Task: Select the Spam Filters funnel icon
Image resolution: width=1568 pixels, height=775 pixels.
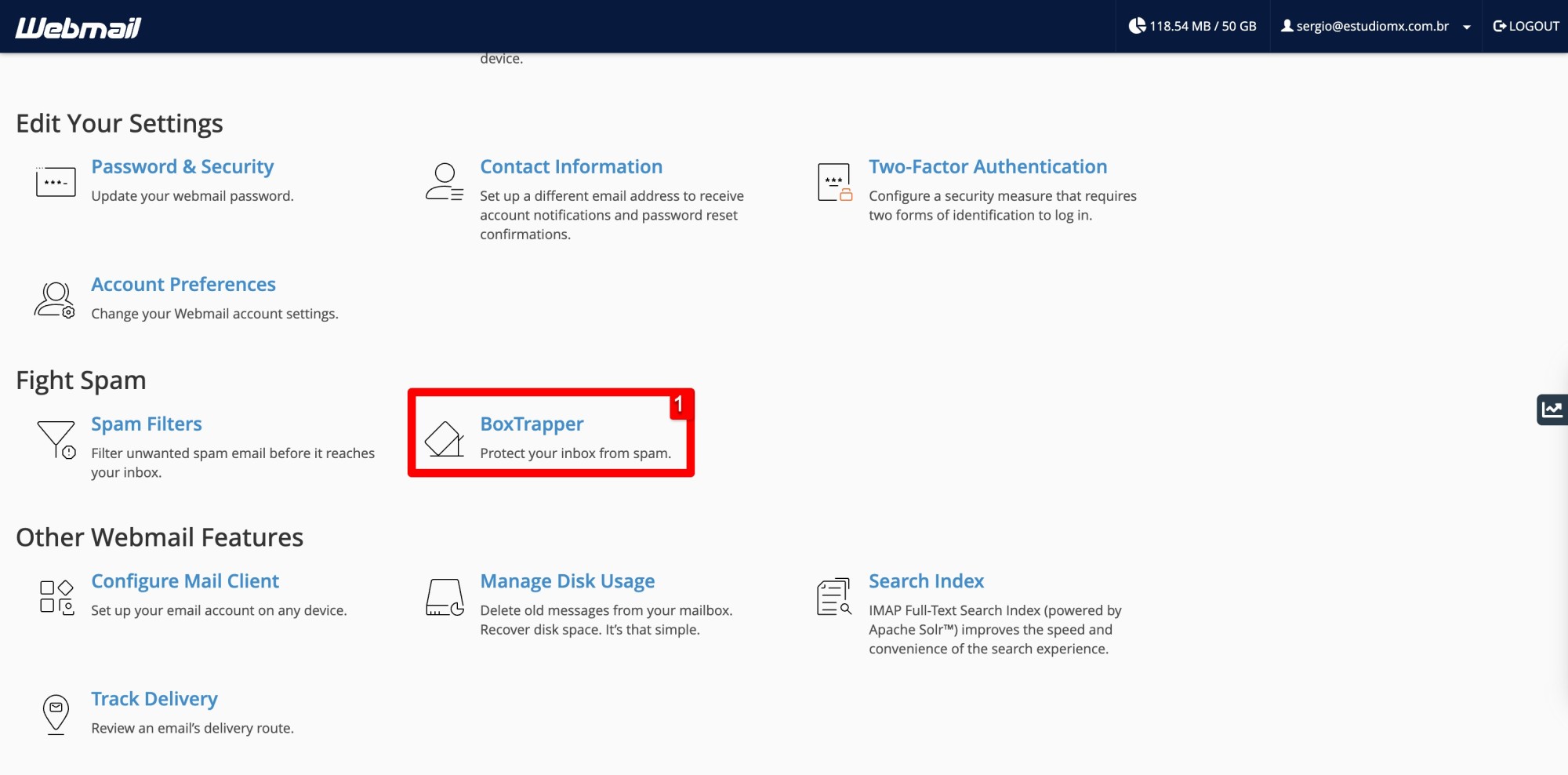Action: click(53, 439)
